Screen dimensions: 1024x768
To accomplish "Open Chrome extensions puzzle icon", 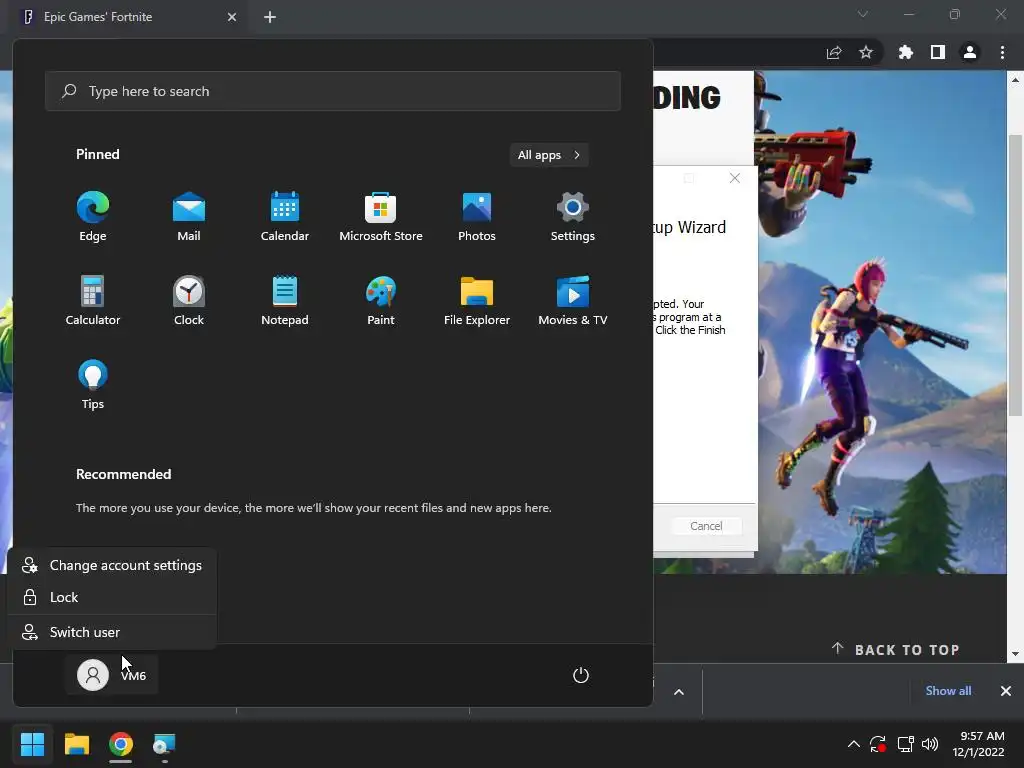I will point(906,52).
